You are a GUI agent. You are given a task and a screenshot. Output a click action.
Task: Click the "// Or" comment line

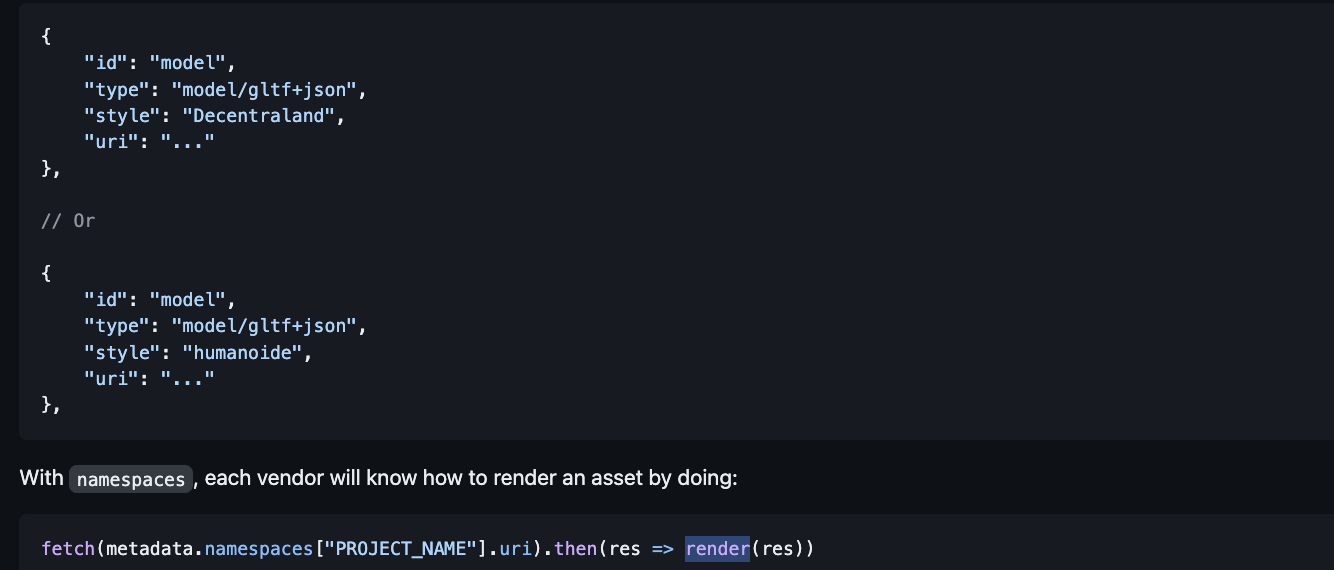(68, 220)
